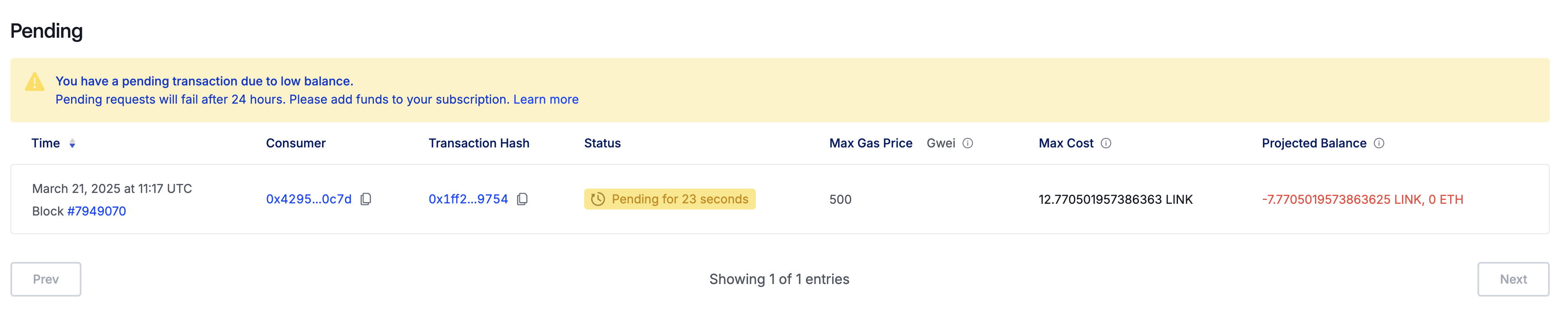
Task: Copy the transaction hash 0x1ff2...9754
Action: 522,199
